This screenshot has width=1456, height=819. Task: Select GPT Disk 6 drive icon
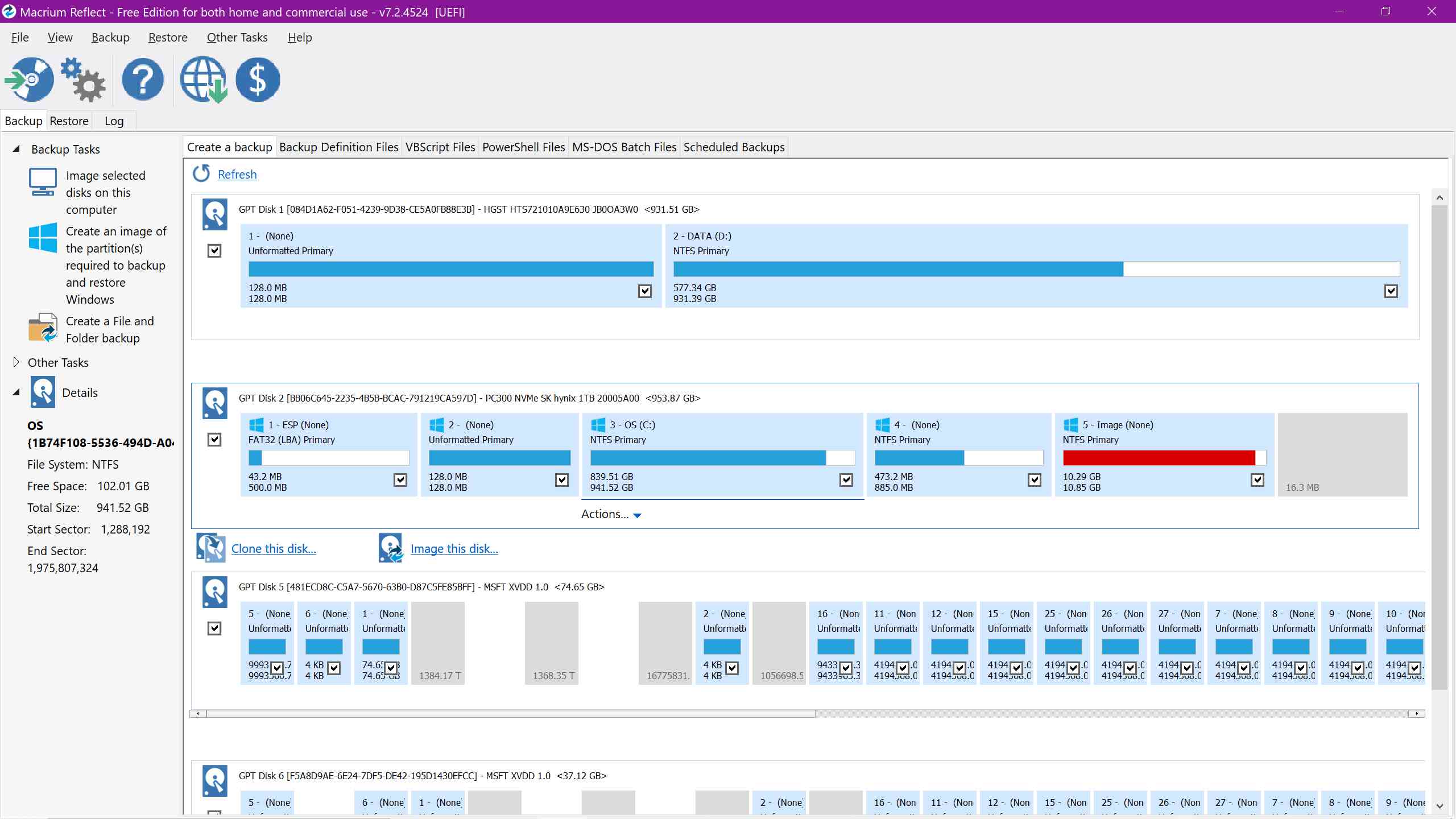click(x=215, y=781)
